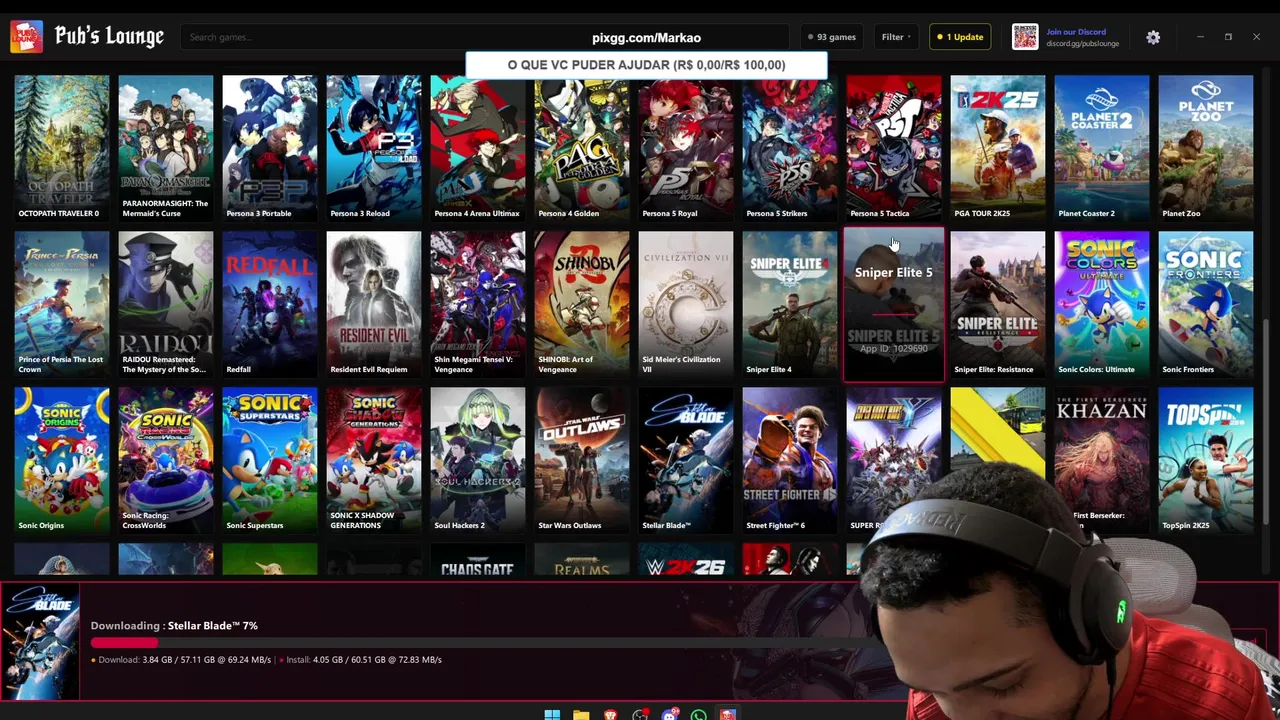Open OCTOPATH TRAVELER 0 game card
Viewport: 1280px width, 720px height.
click(62, 148)
